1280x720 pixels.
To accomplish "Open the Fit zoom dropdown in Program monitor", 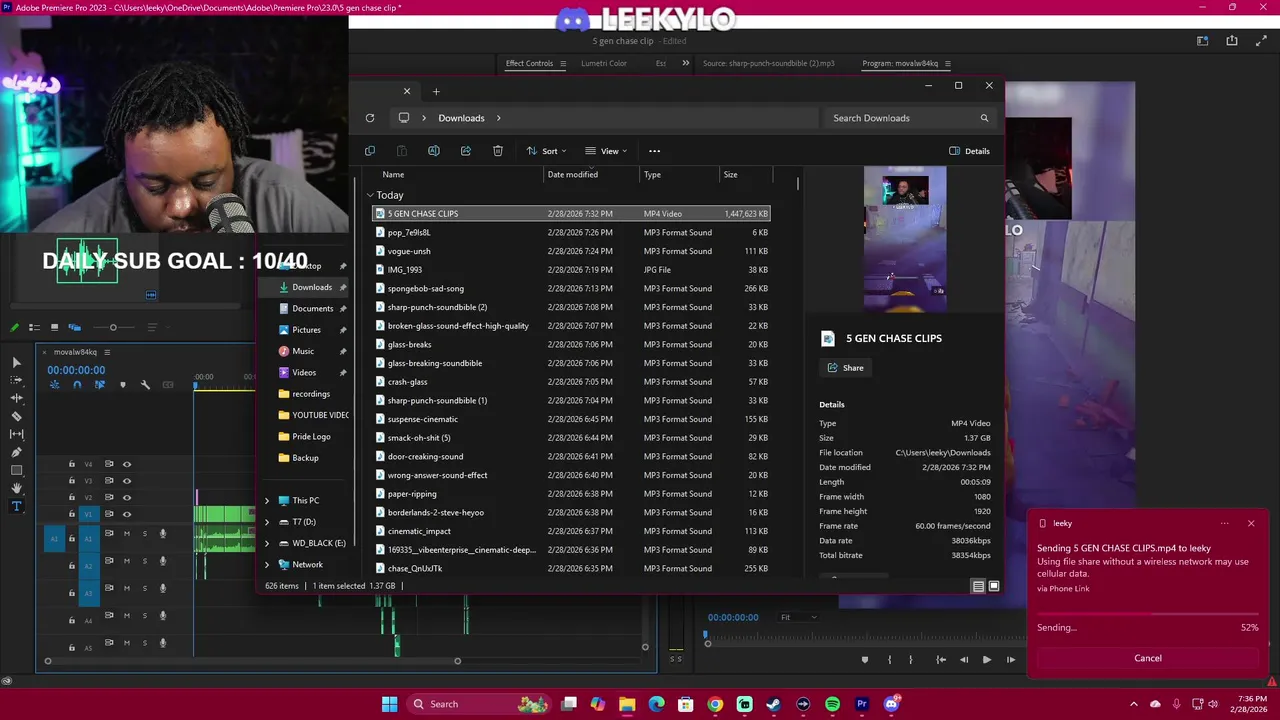I will point(799,617).
